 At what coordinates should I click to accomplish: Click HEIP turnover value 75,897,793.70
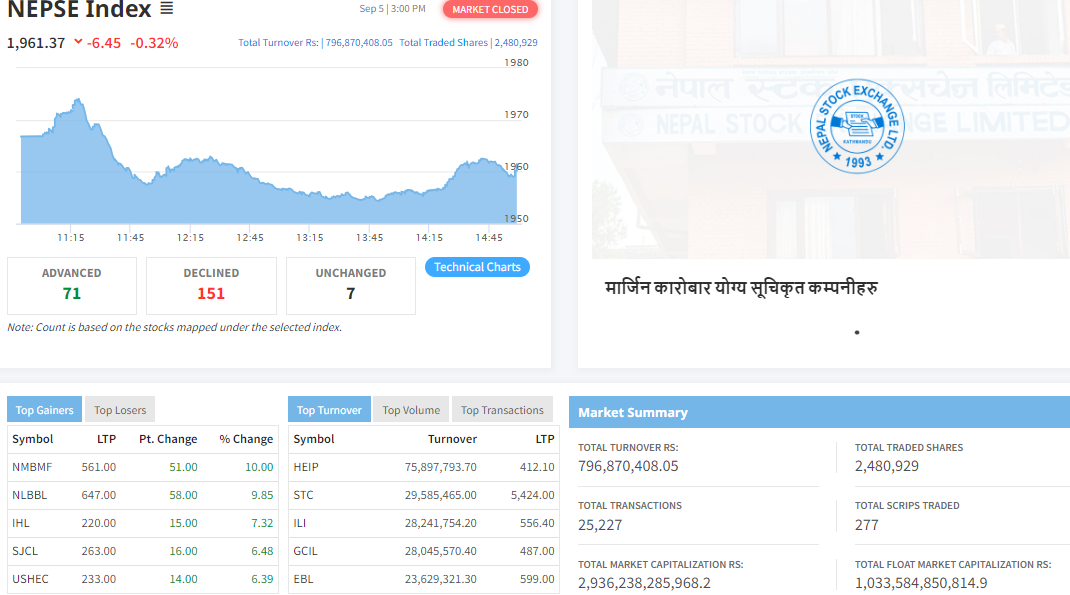point(441,467)
